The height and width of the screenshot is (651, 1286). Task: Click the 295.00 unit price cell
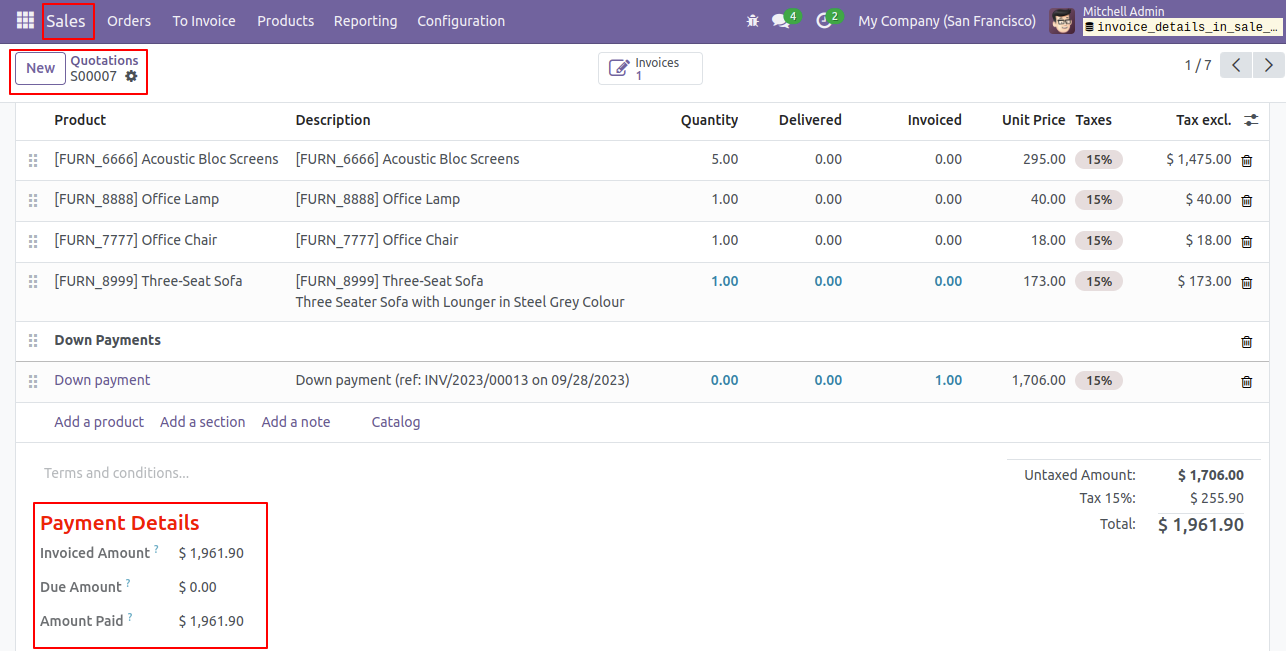pos(1044,159)
